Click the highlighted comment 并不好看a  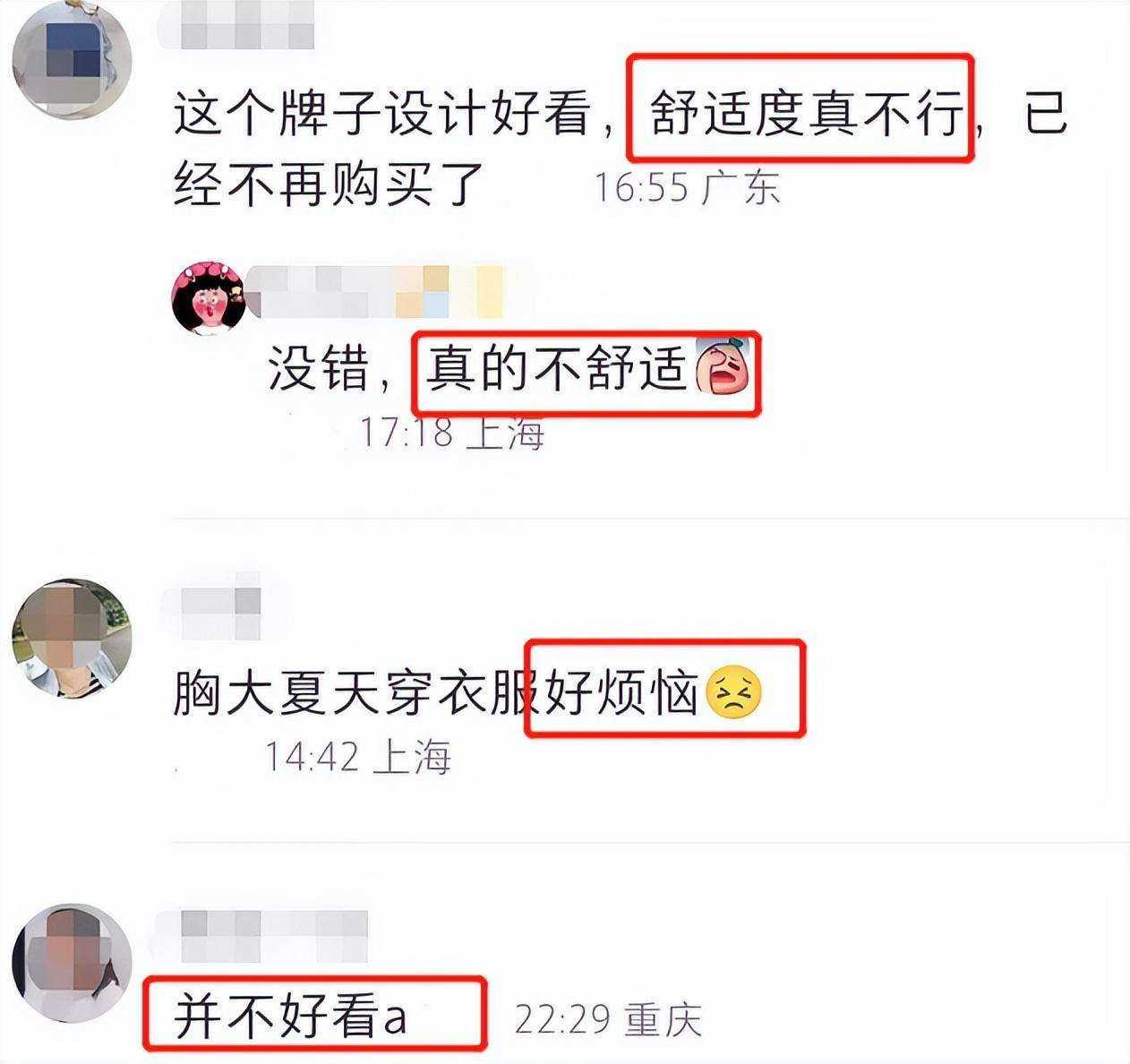coord(291,1017)
